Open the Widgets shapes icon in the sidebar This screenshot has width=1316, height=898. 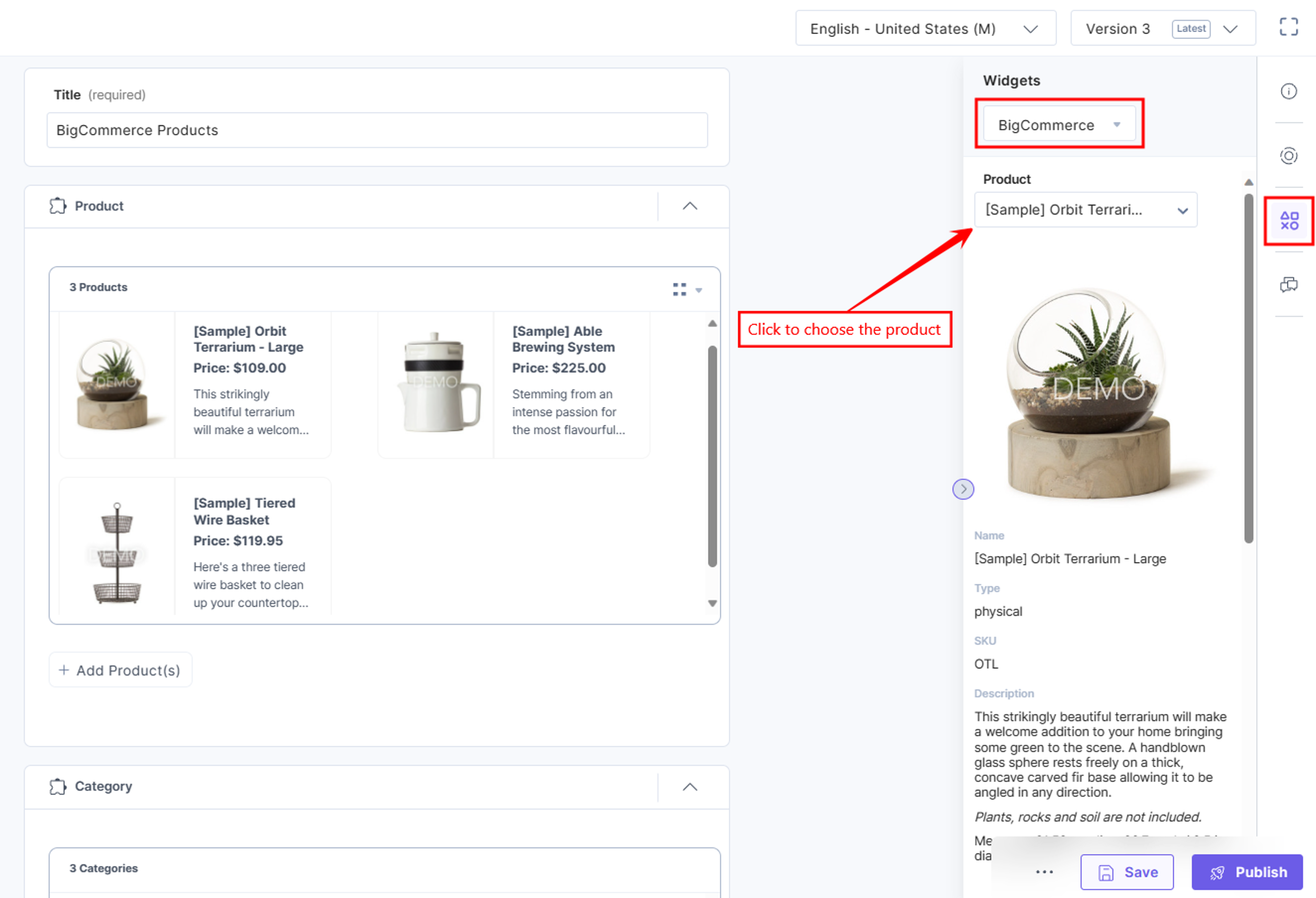pos(1289,220)
